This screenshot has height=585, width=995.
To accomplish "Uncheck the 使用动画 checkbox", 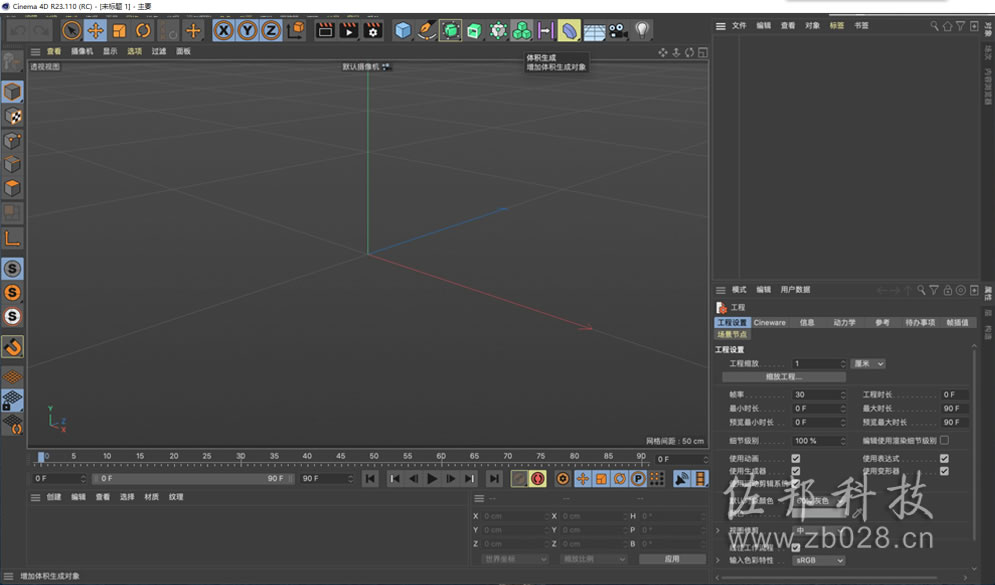I will [x=796, y=458].
